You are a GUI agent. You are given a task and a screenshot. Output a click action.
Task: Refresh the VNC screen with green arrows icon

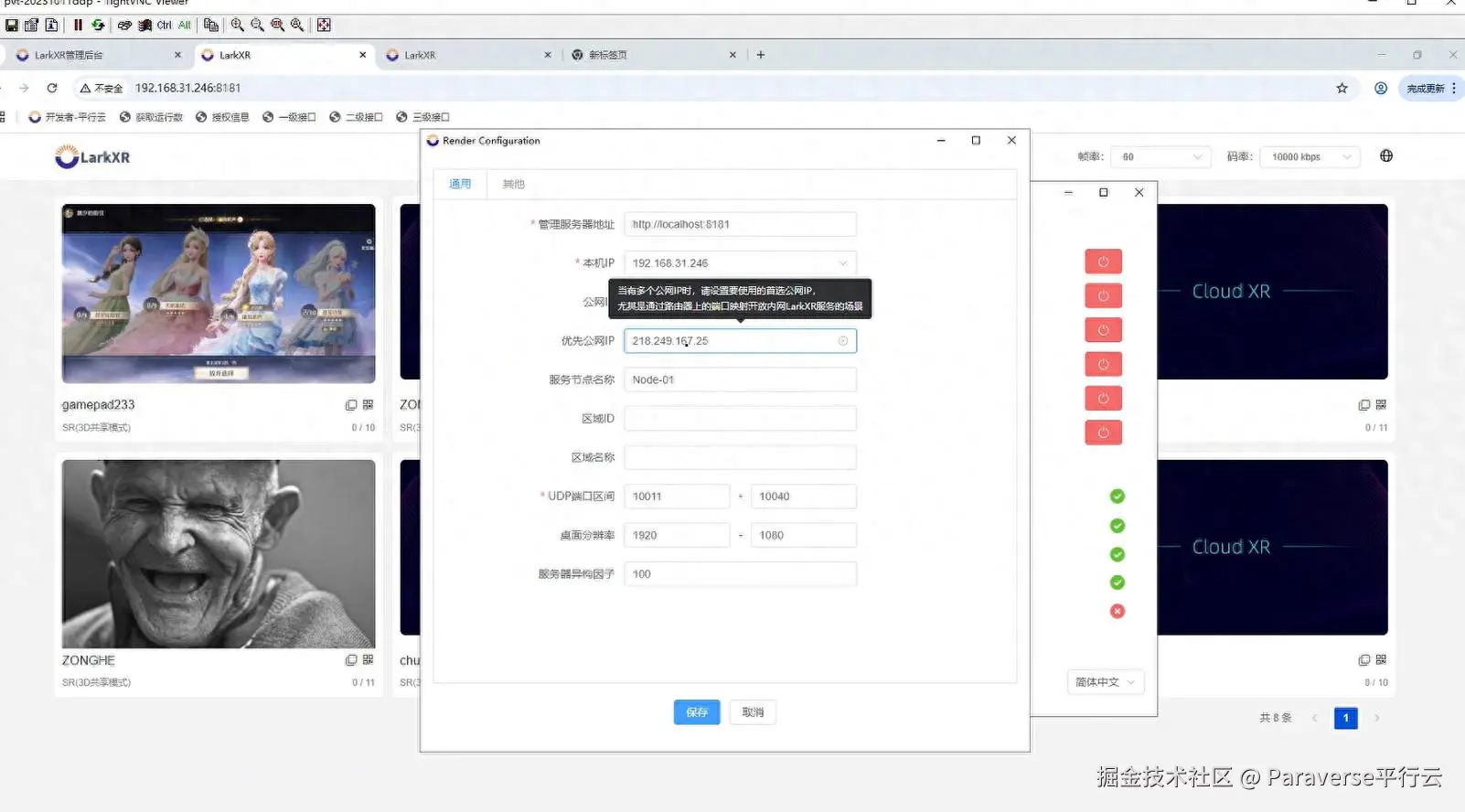click(x=98, y=25)
